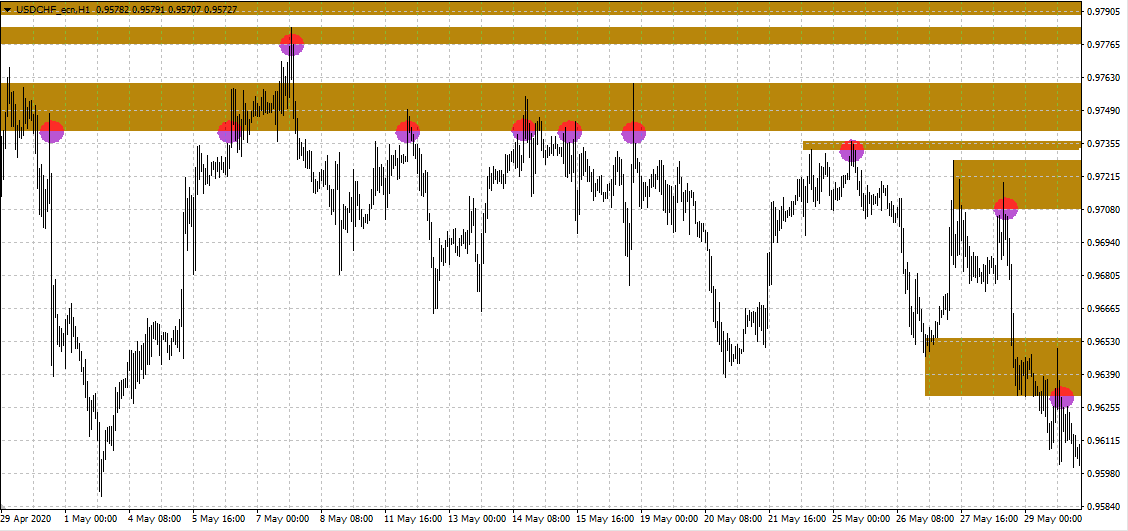The width and height of the screenshot is (1128, 531).
Task: Click the 0.95840 price axis label
Action: [1104, 507]
